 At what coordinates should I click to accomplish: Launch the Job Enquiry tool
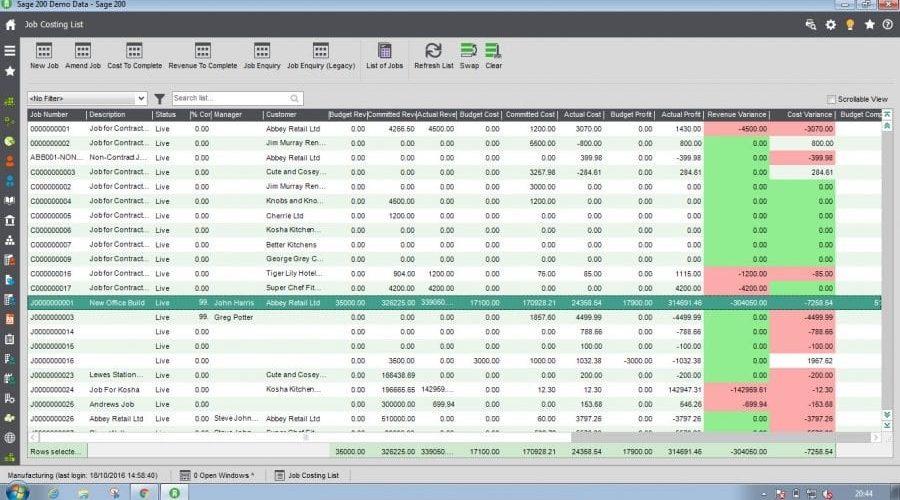[262, 56]
